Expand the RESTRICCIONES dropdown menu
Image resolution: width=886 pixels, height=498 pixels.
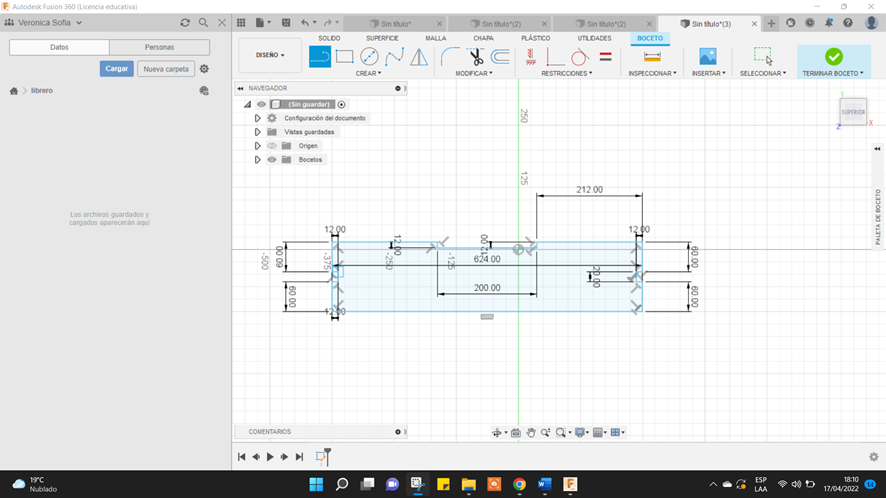pyautogui.click(x=566, y=73)
